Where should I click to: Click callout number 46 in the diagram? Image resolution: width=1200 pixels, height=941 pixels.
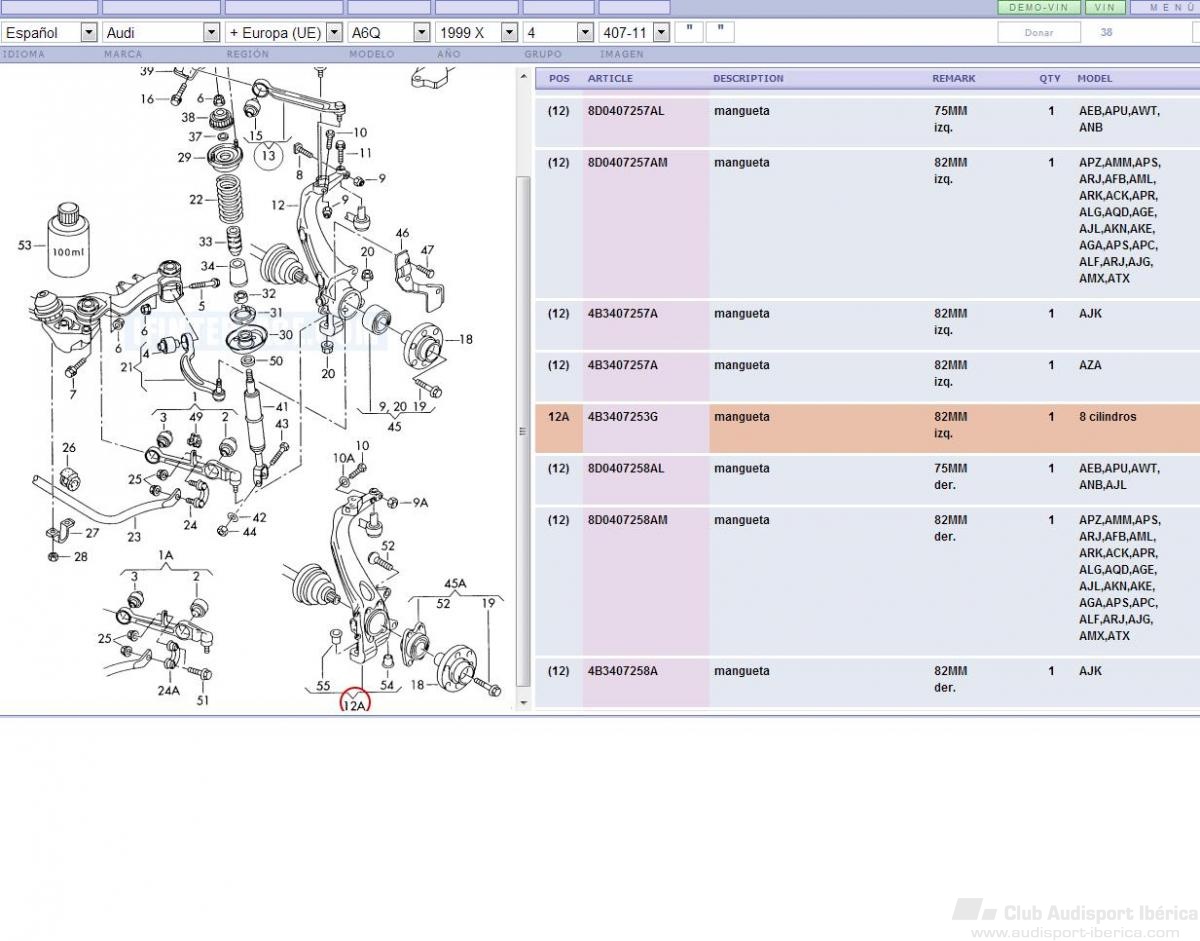coord(402,233)
